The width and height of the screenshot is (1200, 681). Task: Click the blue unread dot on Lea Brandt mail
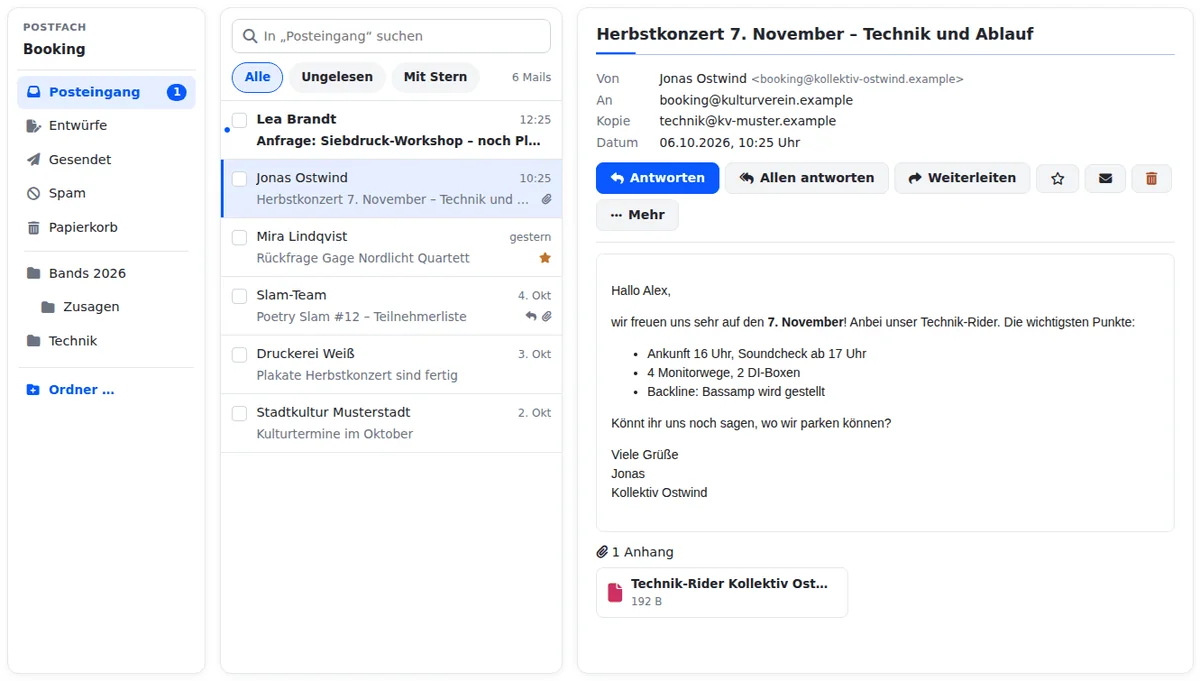[x=227, y=130]
